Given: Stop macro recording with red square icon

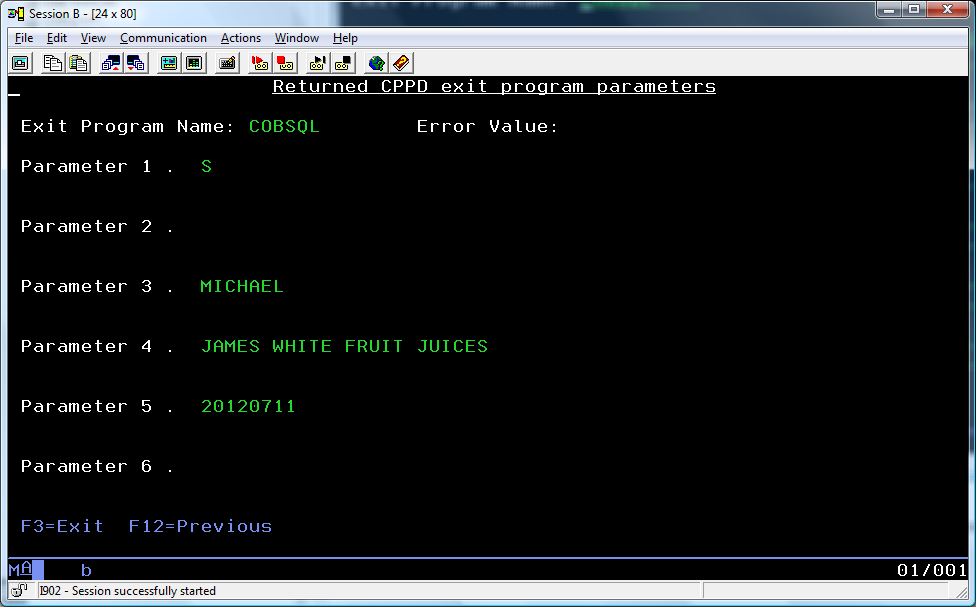Looking at the screenshot, I should [285, 63].
